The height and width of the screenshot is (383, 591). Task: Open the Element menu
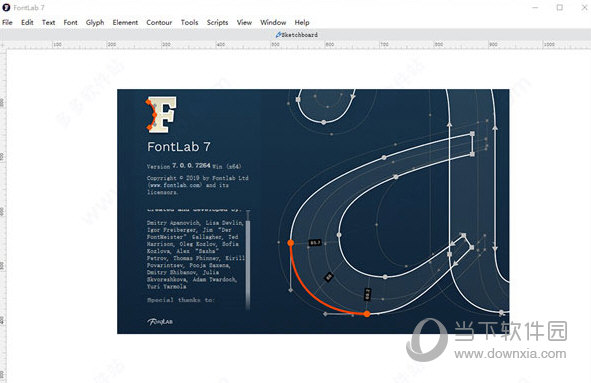[125, 23]
